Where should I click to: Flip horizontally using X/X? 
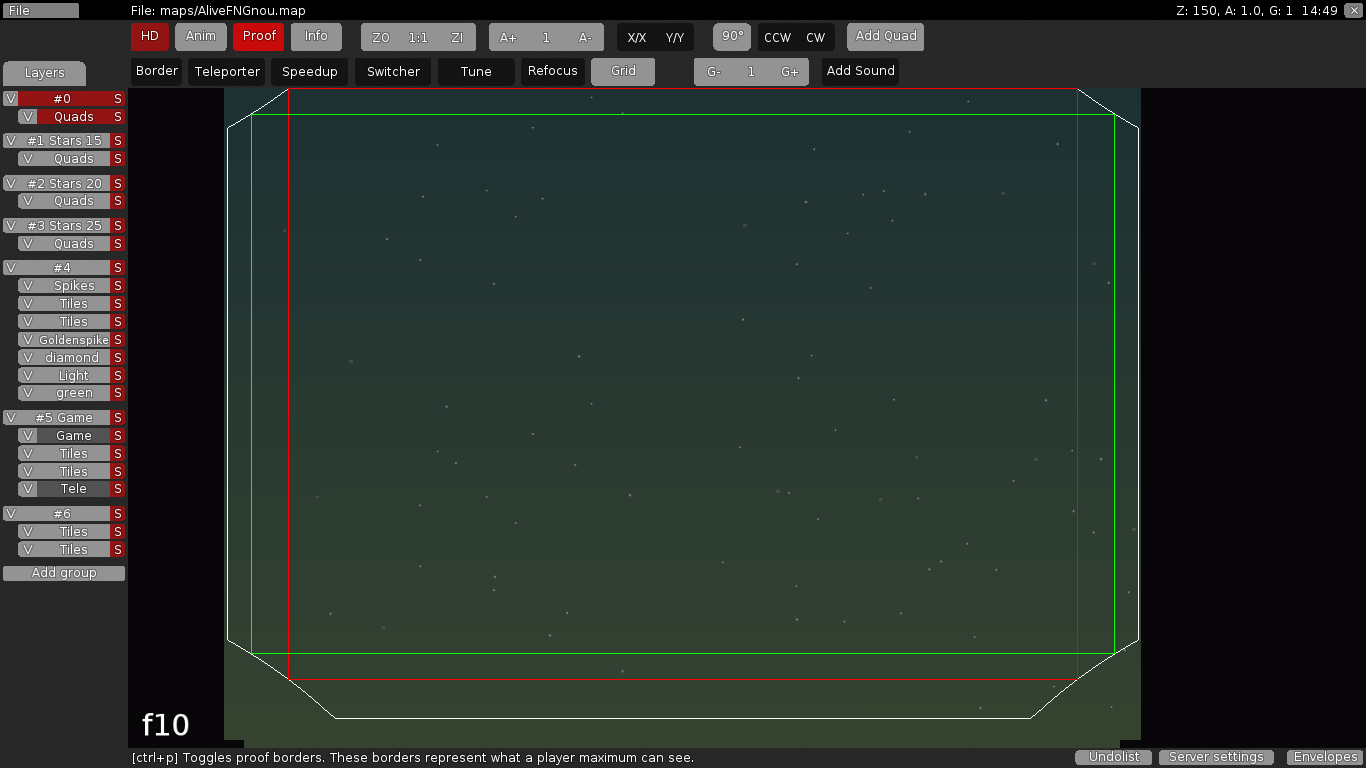pyautogui.click(x=638, y=37)
